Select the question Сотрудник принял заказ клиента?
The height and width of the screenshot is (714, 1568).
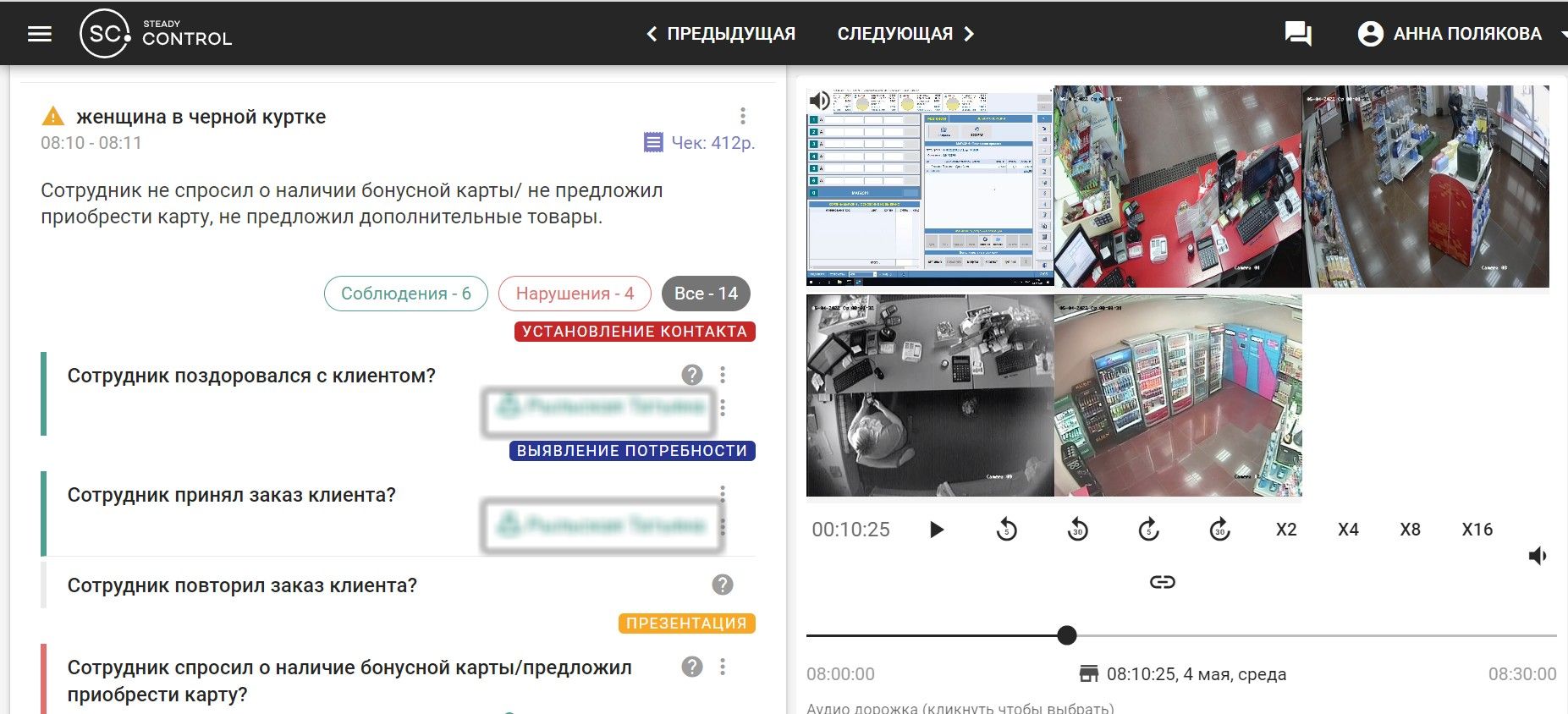(231, 495)
